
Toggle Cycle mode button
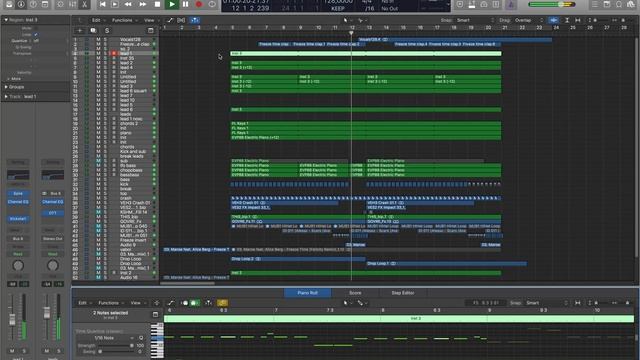(212, 4)
